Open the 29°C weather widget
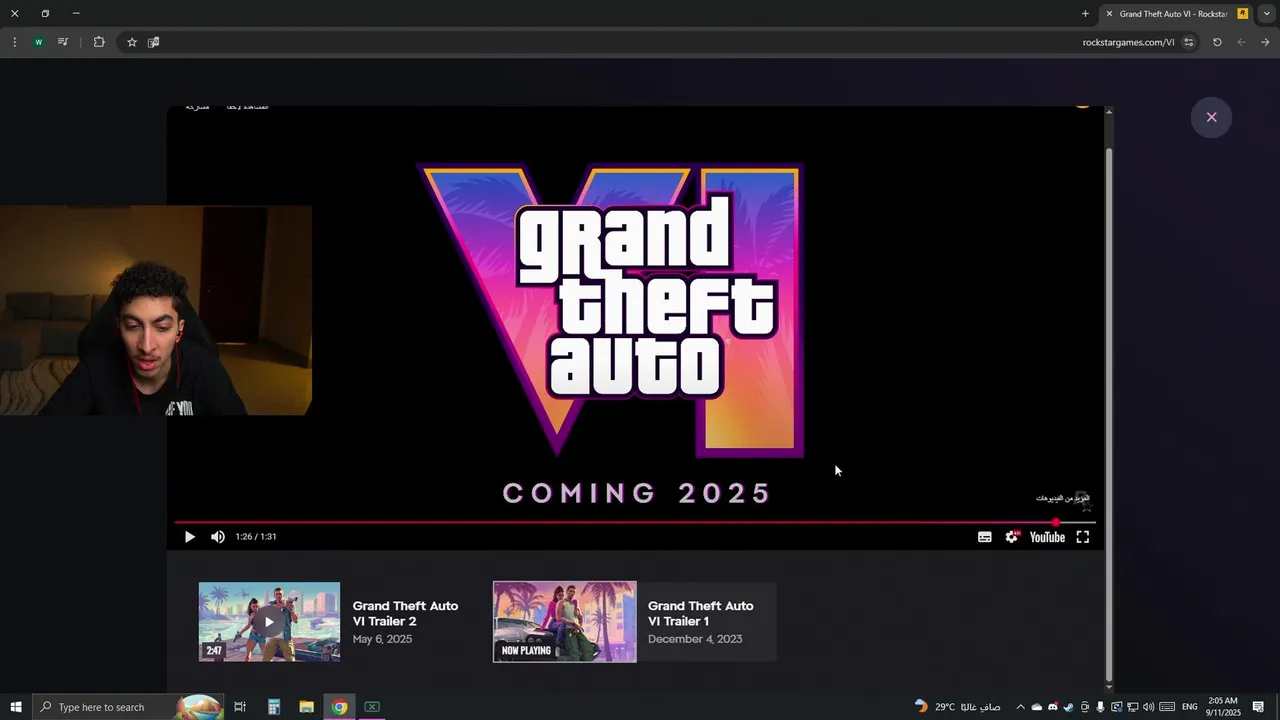This screenshot has width=1280, height=720. click(958, 707)
